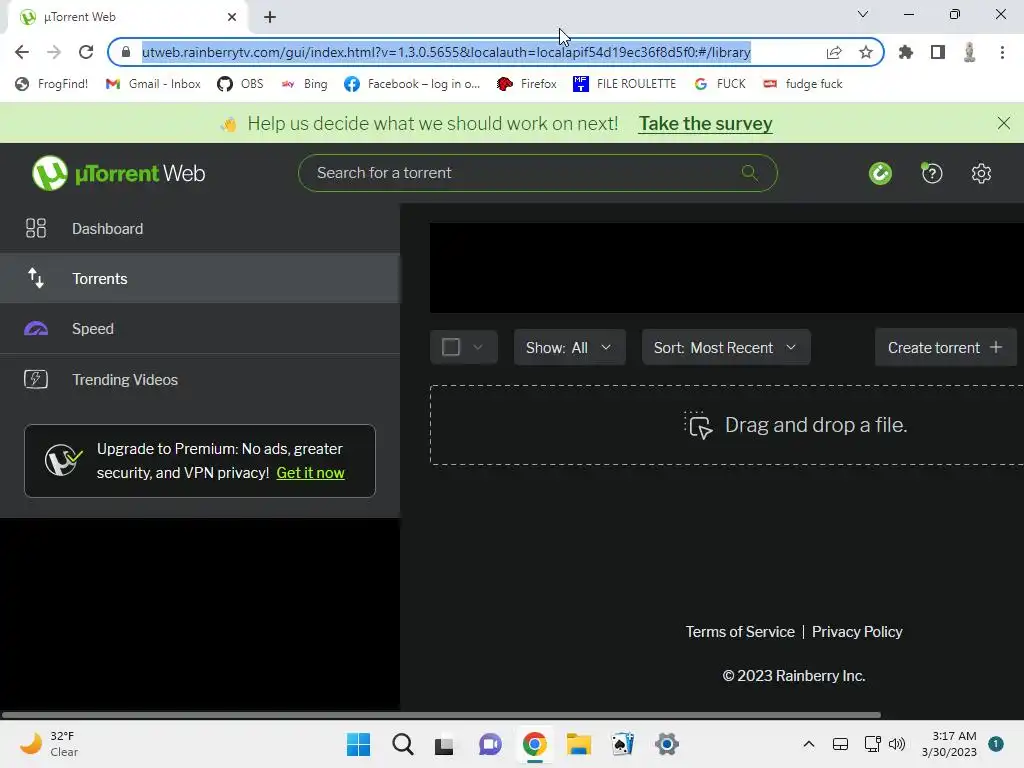The height and width of the screenshot is (768, 1024).
Task: Expand the arrow beside the select-all checkbox
Action: coord(478,347)
